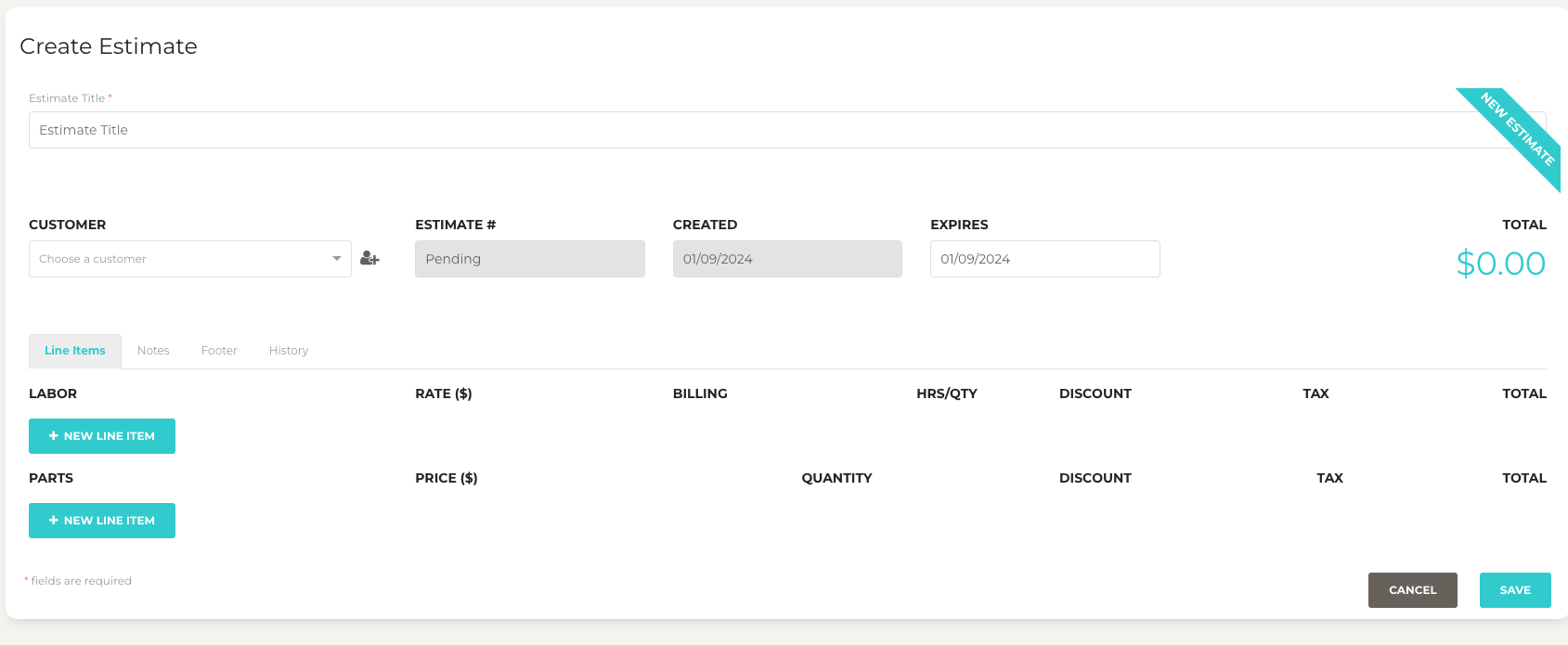
Task: View the History tab
Action: (x=289, y=351)
